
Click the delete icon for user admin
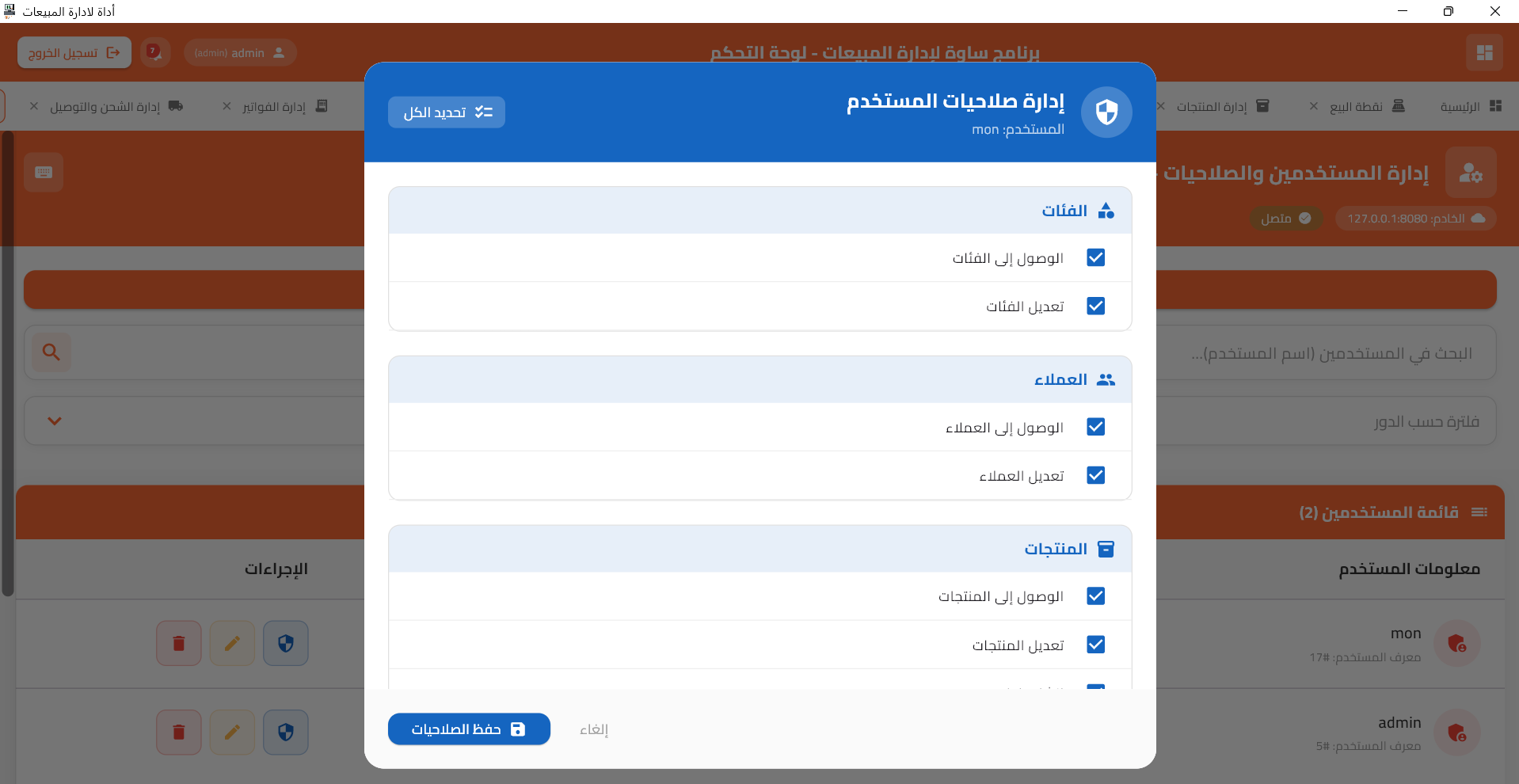click(179, 733)
